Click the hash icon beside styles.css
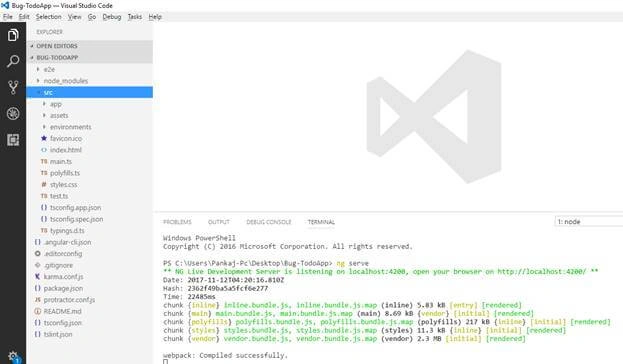Image resolution: width=623 pixels, height=364 pixels. tap(44, 184)
